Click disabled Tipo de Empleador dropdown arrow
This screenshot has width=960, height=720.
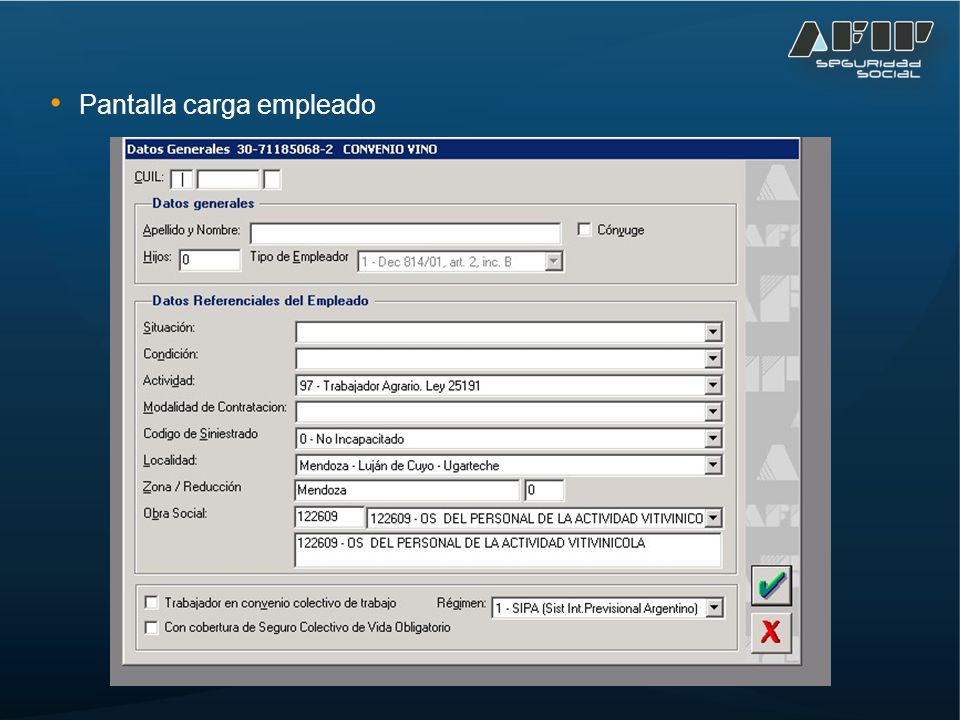(x=553, y=261)
